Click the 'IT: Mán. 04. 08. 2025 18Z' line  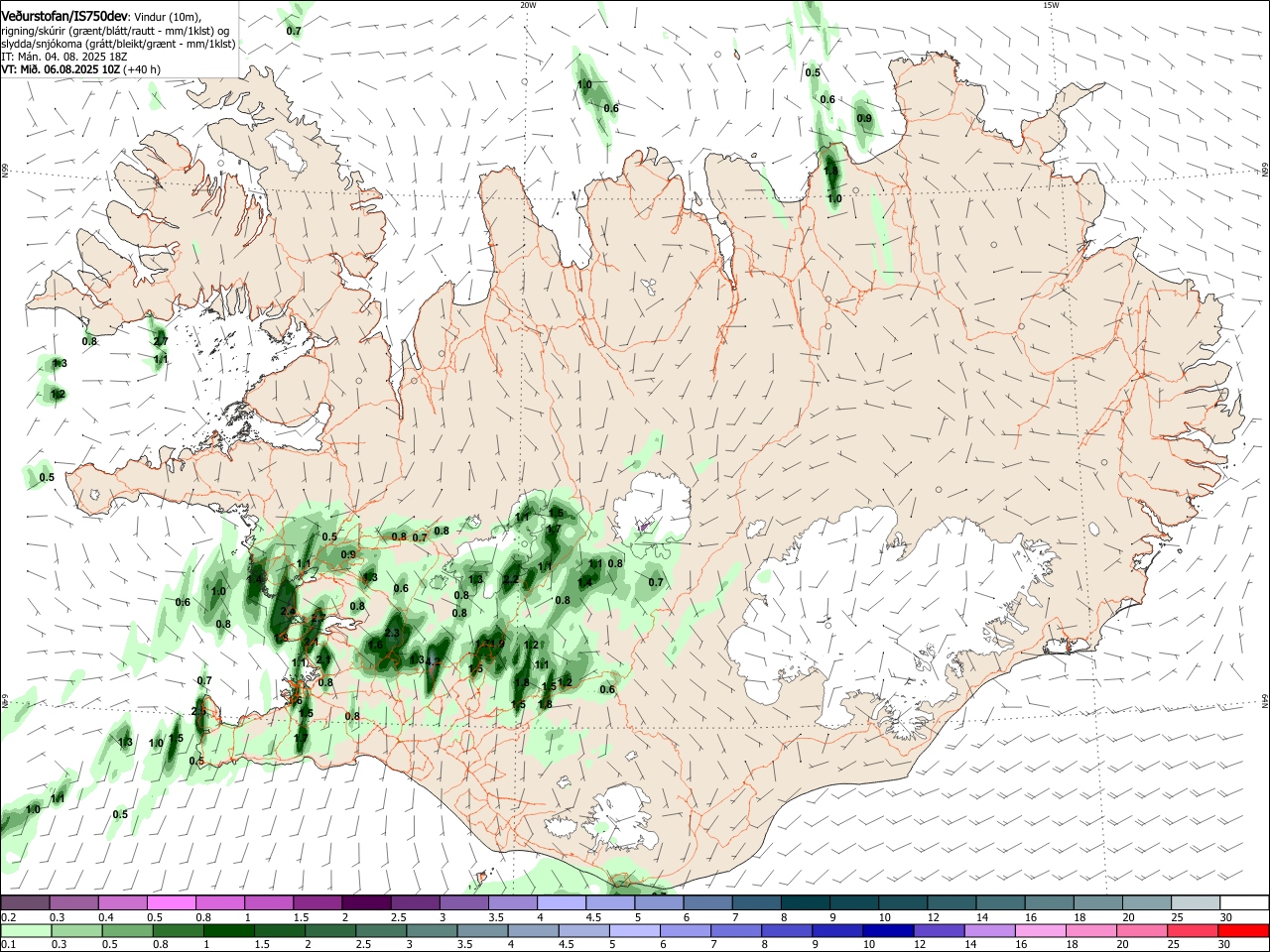64,57
